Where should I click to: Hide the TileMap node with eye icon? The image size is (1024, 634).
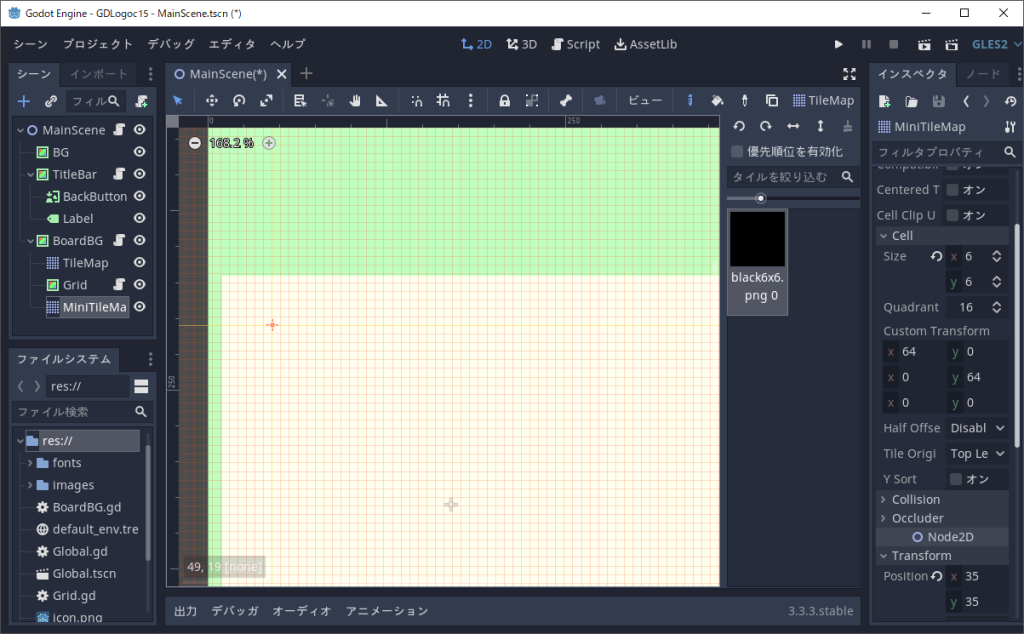pyautogui.click(x=140, y=263)
